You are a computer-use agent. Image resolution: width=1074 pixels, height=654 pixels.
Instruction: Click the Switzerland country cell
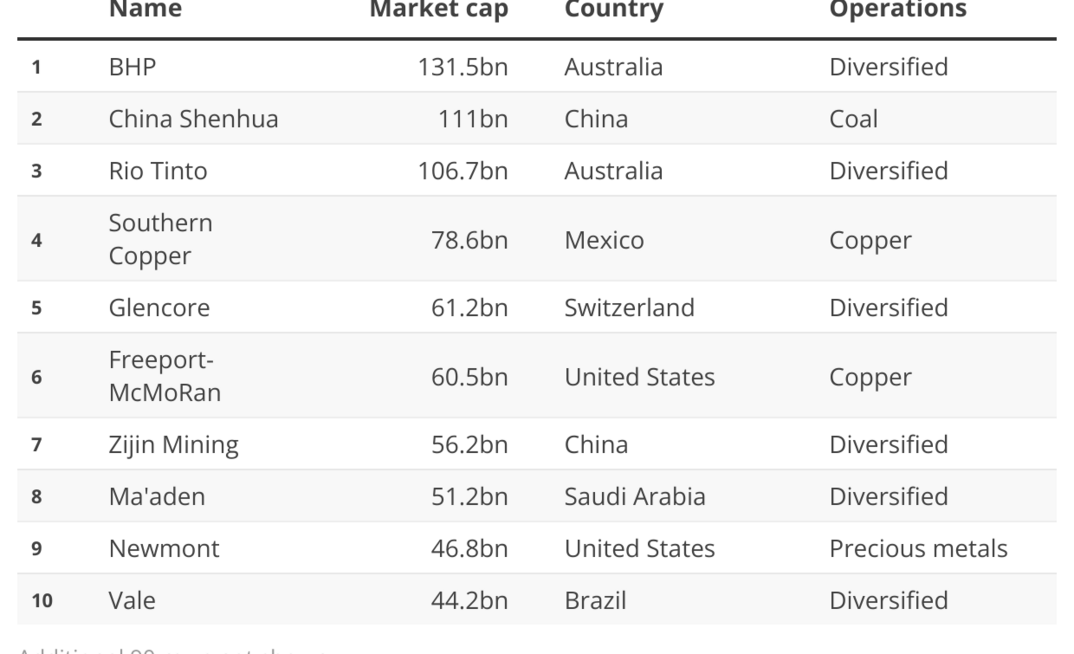pos(629,307)
